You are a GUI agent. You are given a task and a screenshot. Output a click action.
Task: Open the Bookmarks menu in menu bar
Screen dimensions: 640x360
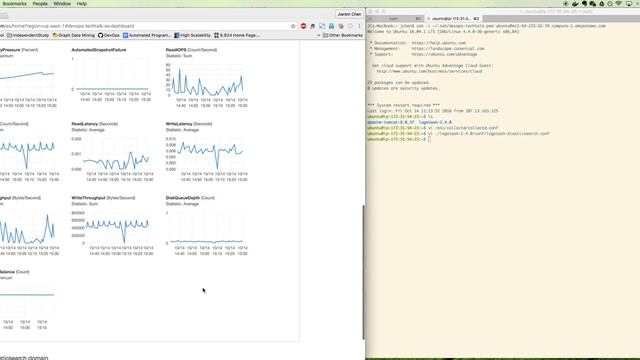(x=14, y=4)
